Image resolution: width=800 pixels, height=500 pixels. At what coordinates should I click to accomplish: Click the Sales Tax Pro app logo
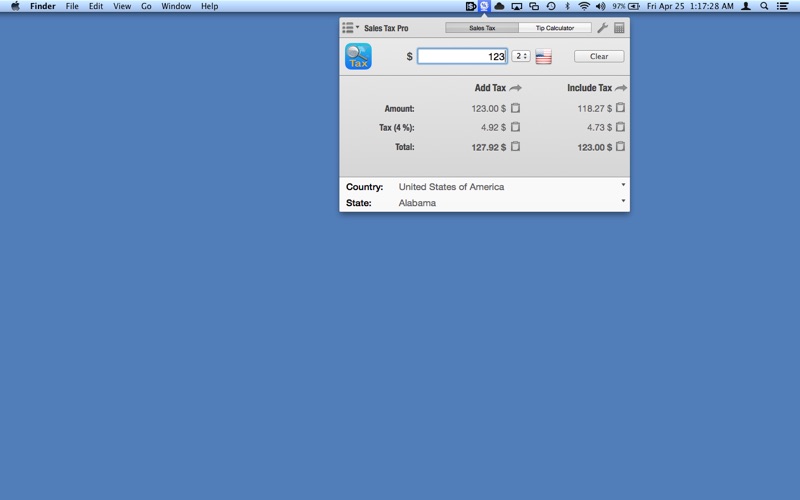coord(358,56)
